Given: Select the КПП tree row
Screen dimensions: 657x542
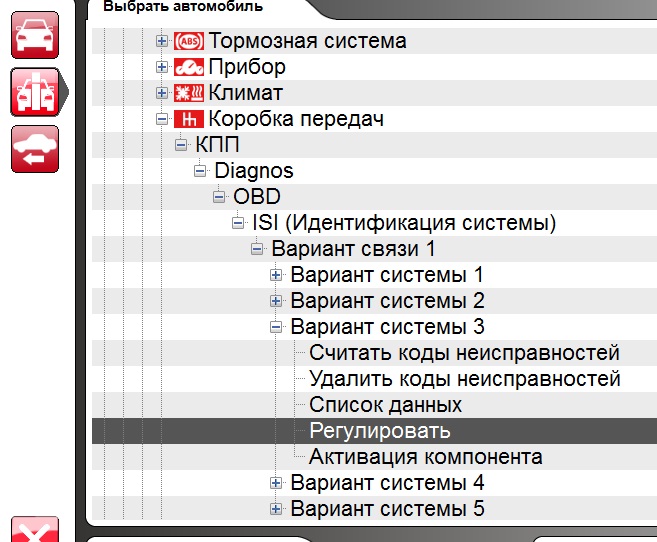Looking at the screenshot, I should (x=217, y=145).
